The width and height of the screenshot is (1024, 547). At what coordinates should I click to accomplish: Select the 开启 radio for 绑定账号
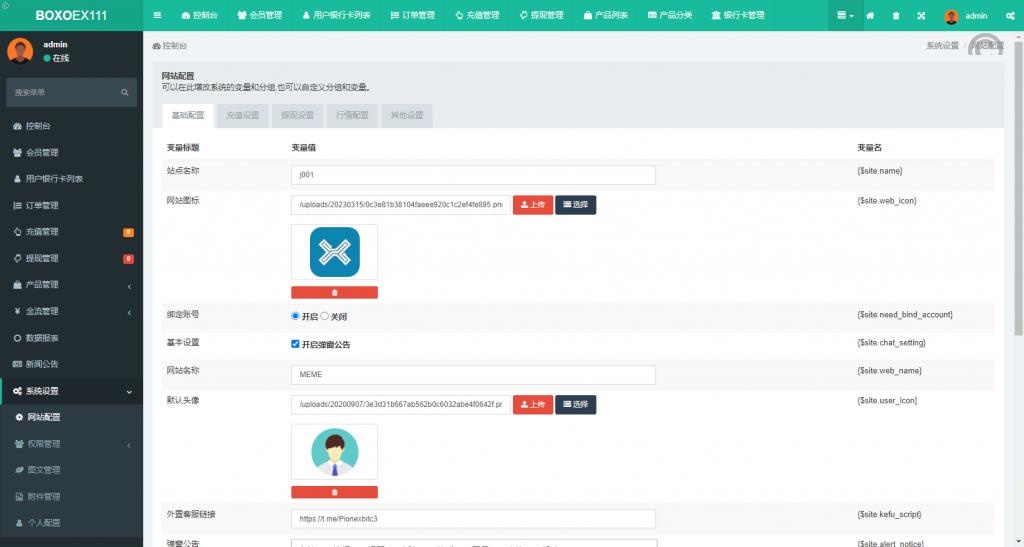coord(296,316)
